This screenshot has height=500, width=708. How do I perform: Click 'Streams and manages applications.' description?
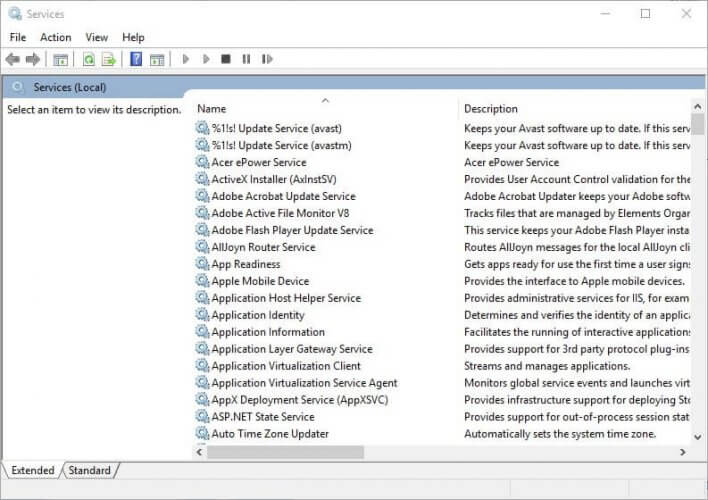547,366
